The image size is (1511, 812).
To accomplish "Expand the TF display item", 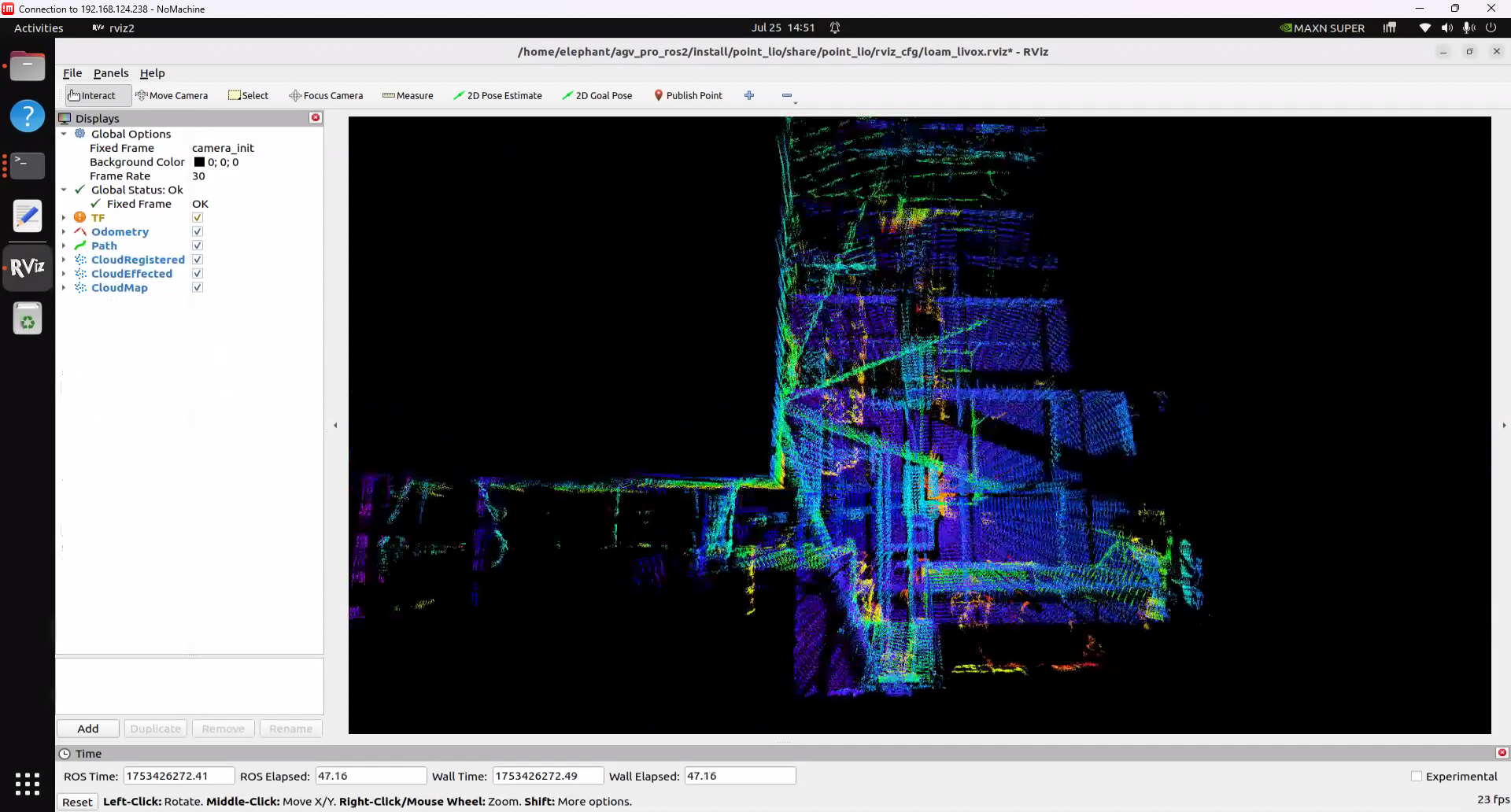I will 65,218.
